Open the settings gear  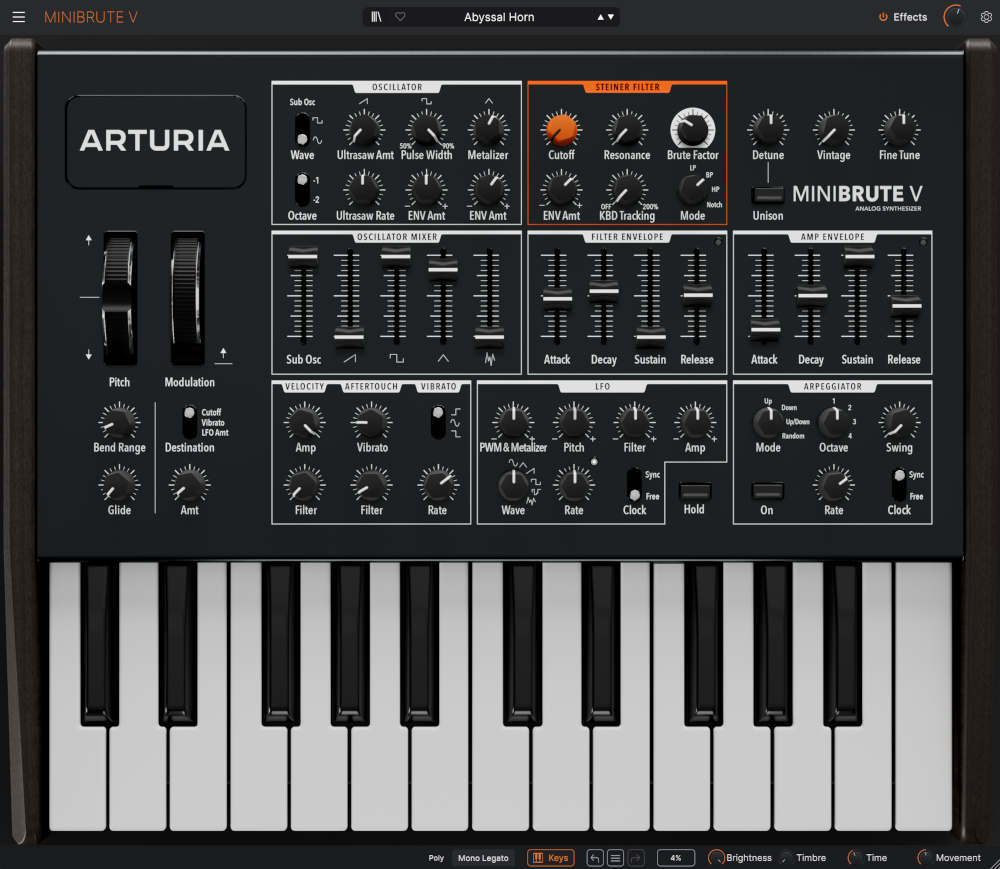(x=985, y=16)
